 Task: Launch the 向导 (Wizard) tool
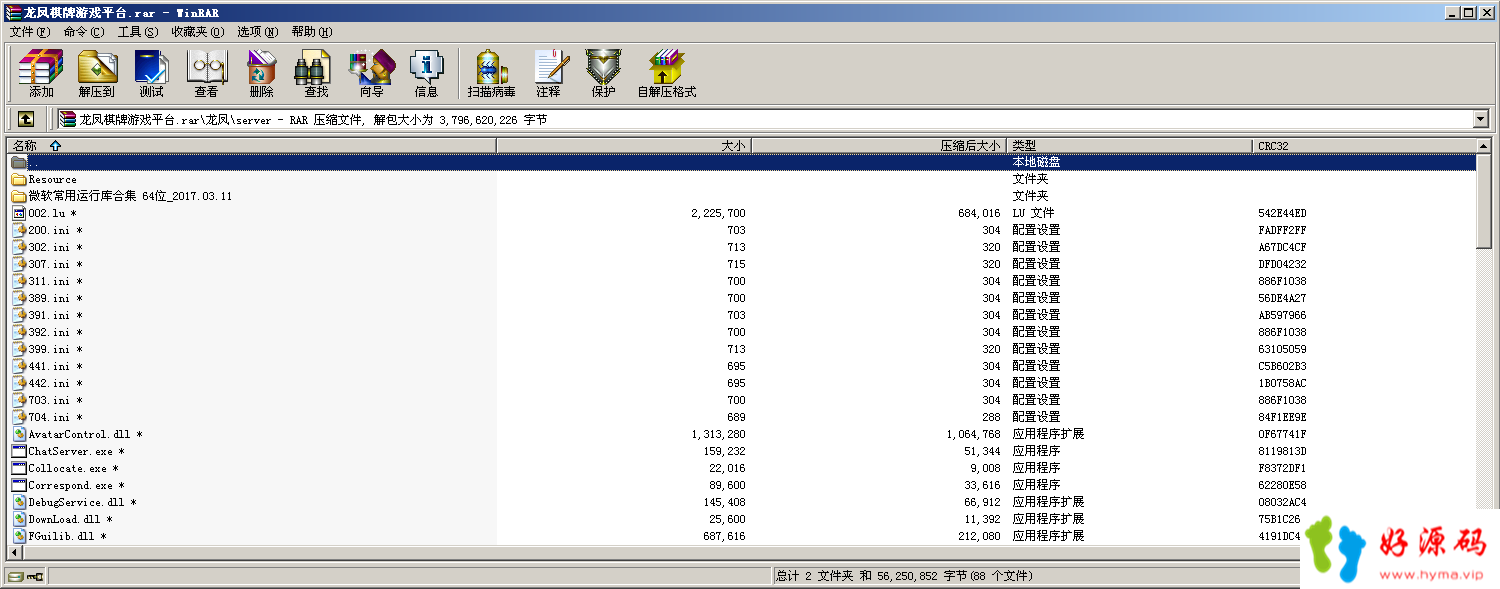point(371,74)
